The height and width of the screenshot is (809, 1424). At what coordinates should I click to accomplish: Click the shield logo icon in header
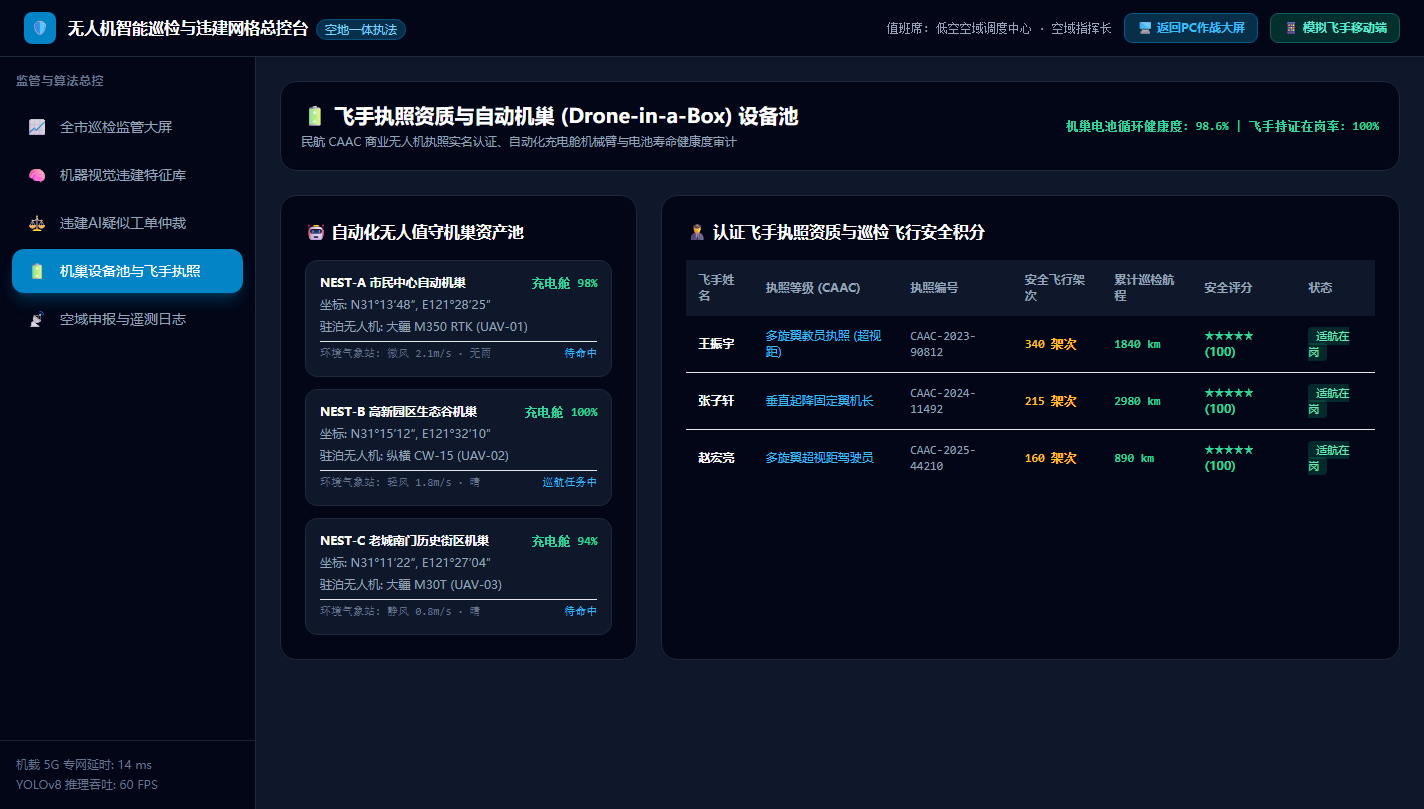click(40, 28)
